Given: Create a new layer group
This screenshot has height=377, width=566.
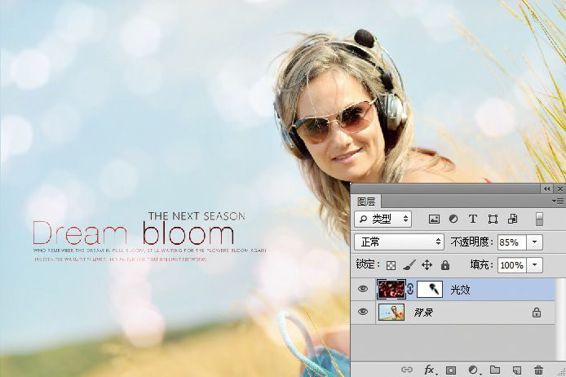Looking at the screenshot, I should tap(495, 370).
